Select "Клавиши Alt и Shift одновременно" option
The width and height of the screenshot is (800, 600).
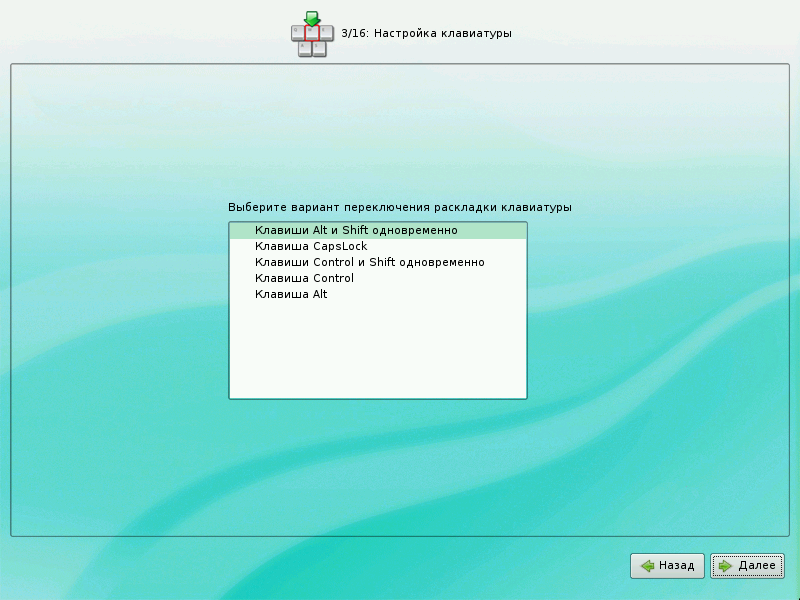[x=356, y=230]
